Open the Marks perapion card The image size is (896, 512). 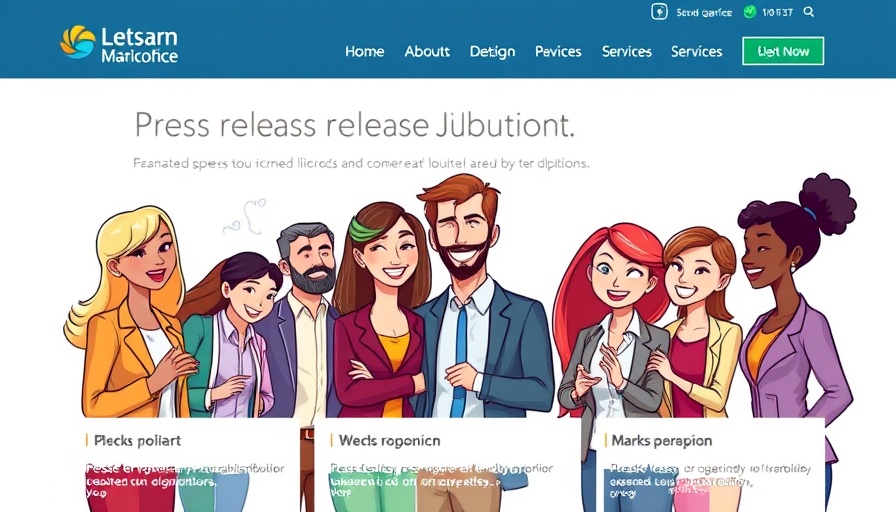[x=709, y=465]
